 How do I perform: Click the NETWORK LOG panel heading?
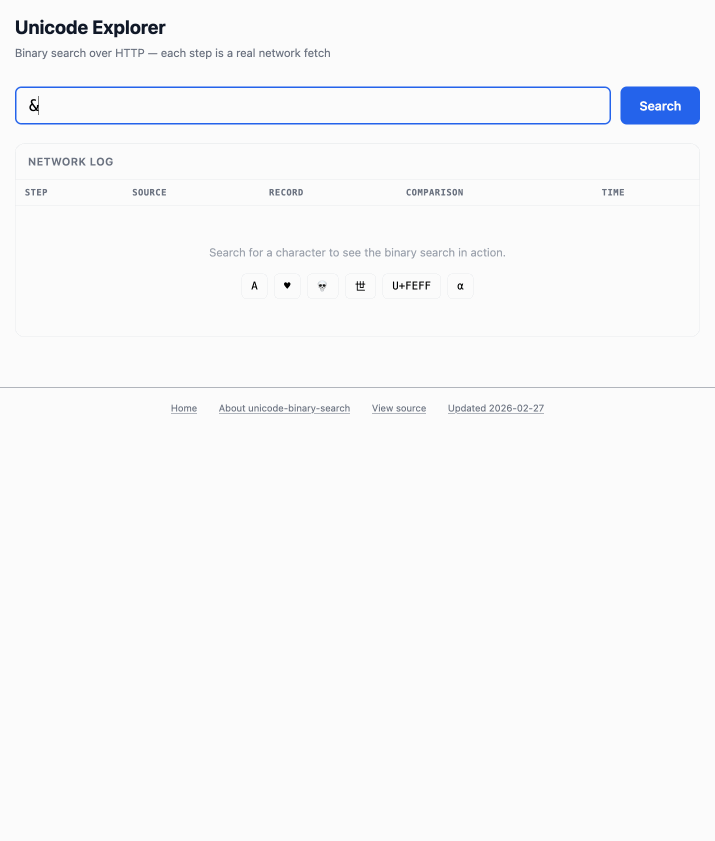click(70, 161)
